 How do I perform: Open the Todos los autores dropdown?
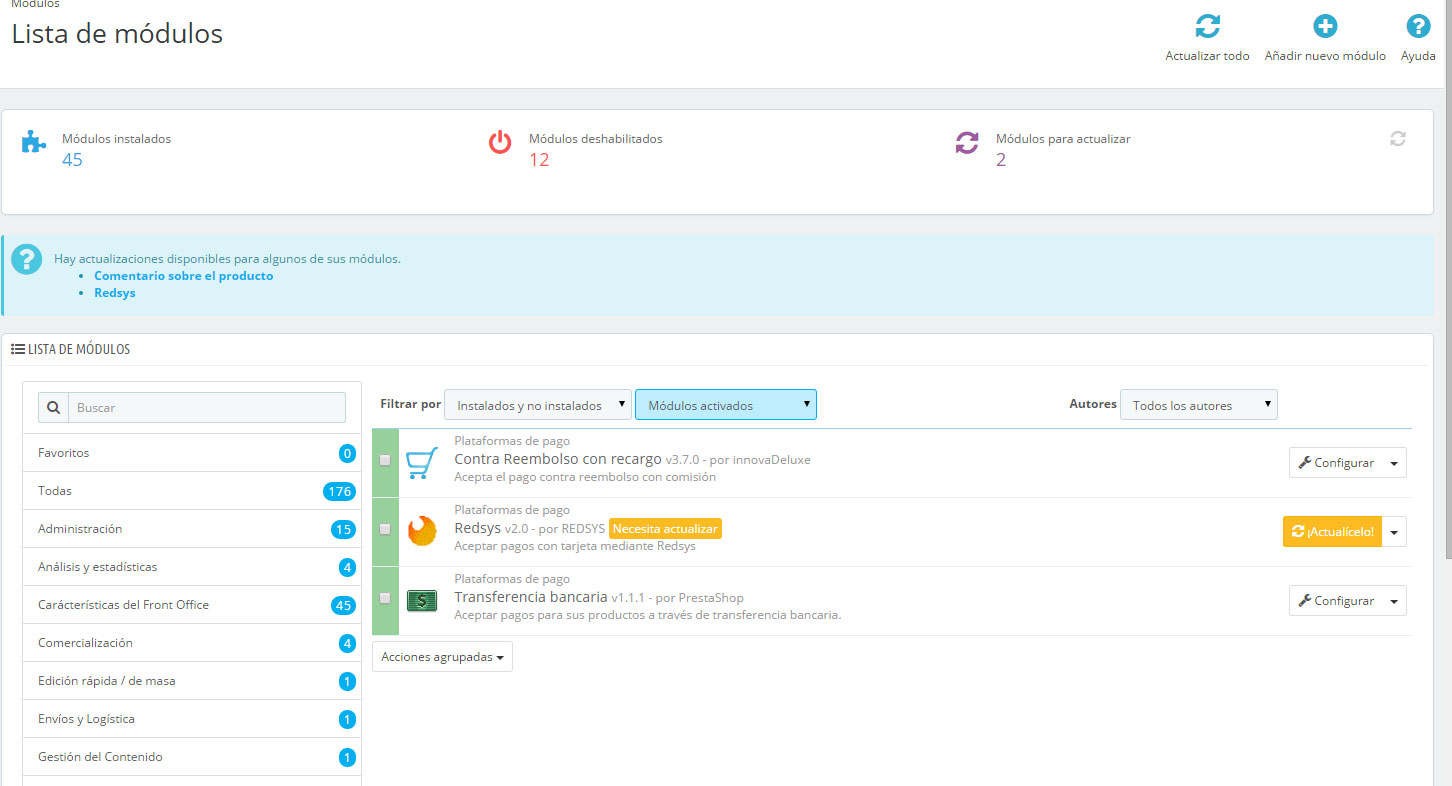click(x=1199, y=405)
